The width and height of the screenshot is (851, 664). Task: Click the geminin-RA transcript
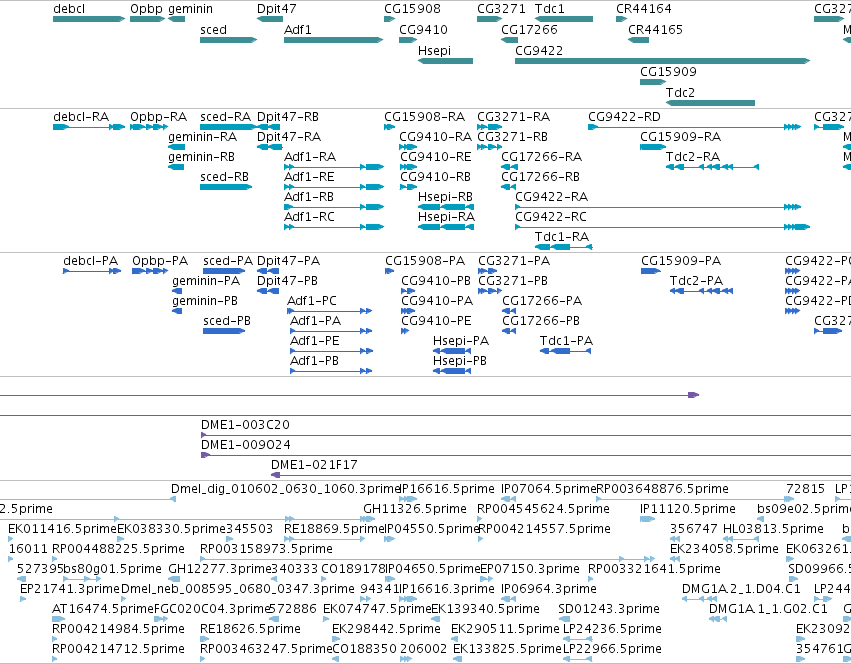177,147
